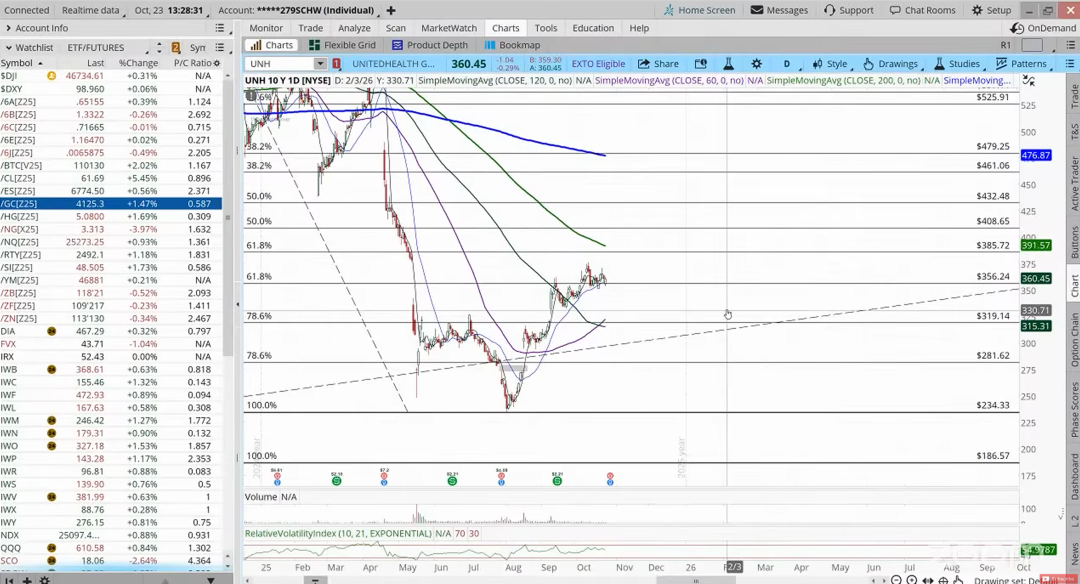Open the chart Style menu
The image size is (1080, 584).
[830, 63]
